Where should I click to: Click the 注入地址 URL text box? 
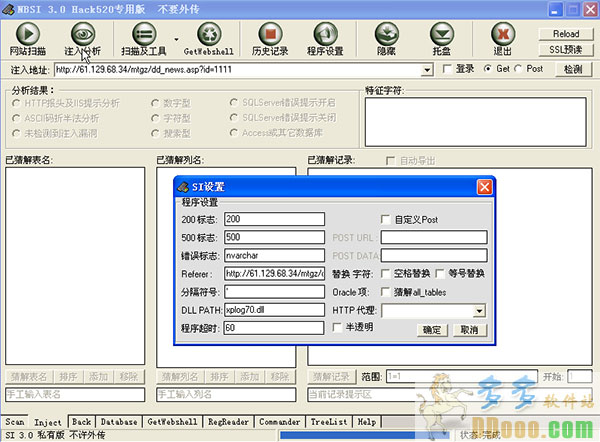click(238, 70)
